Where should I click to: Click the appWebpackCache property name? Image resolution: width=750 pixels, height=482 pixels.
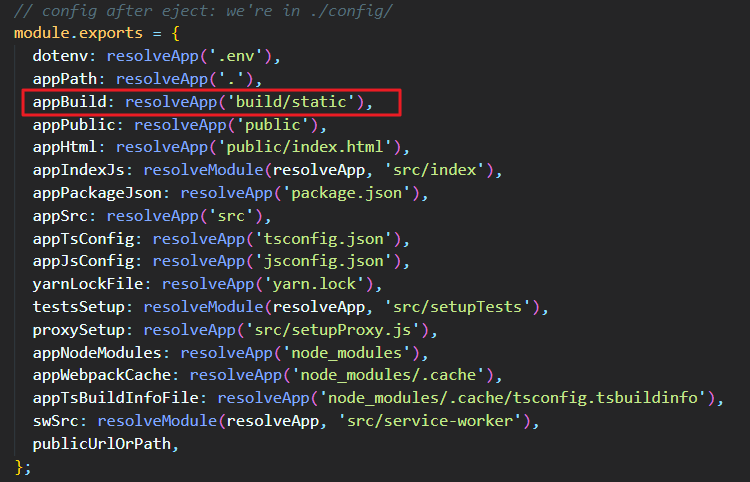[102, 375]
